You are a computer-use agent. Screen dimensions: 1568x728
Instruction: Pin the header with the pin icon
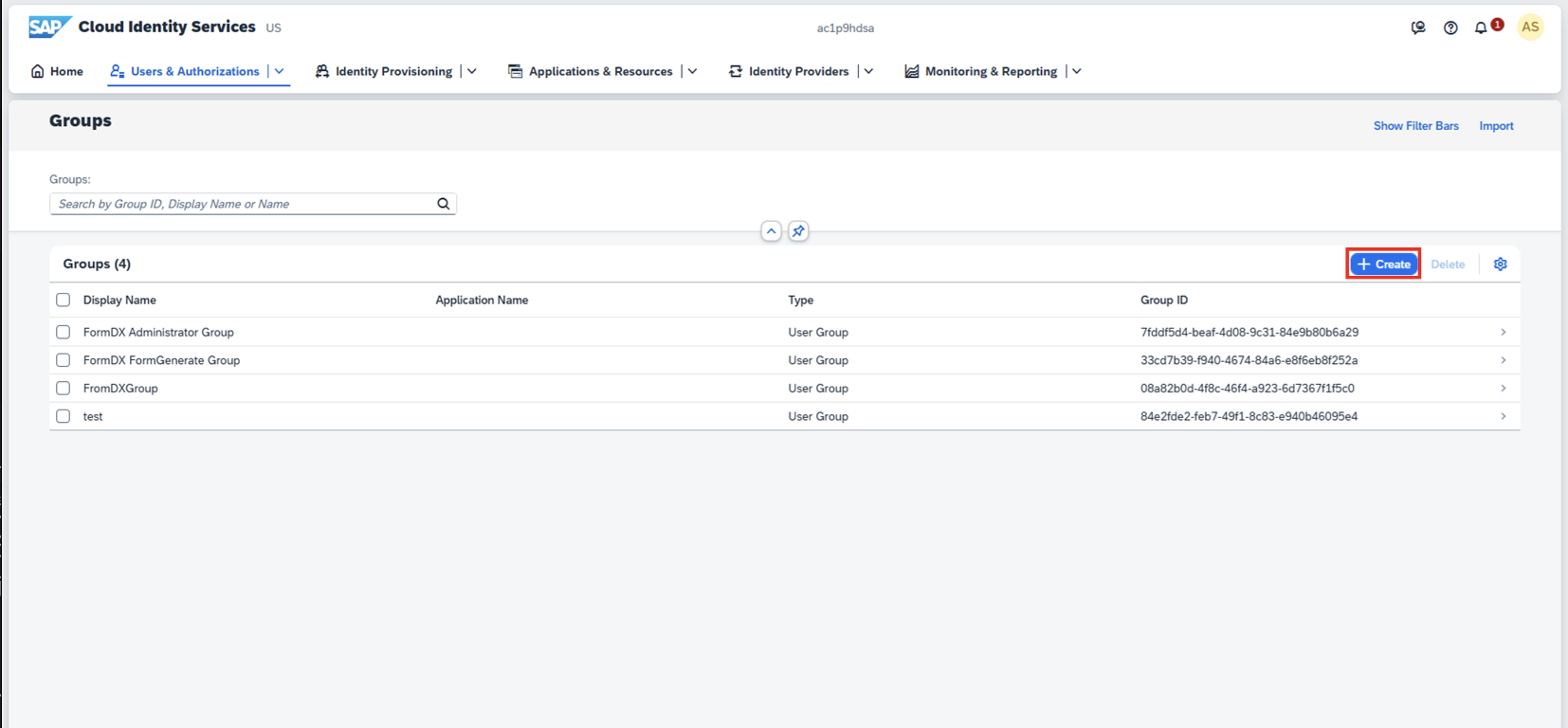tap(798, 231)
